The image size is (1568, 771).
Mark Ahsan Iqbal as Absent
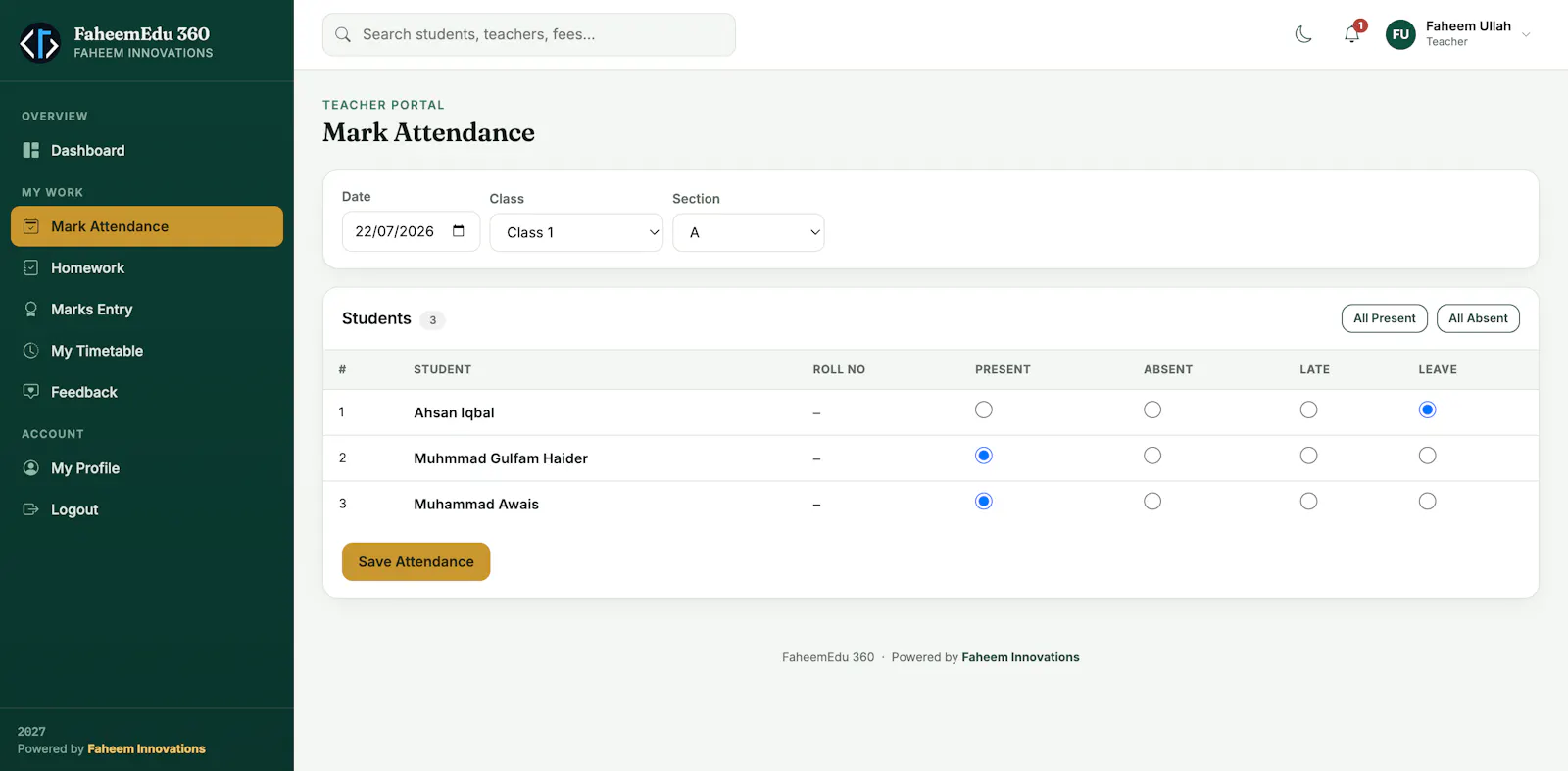[1152, 410]
